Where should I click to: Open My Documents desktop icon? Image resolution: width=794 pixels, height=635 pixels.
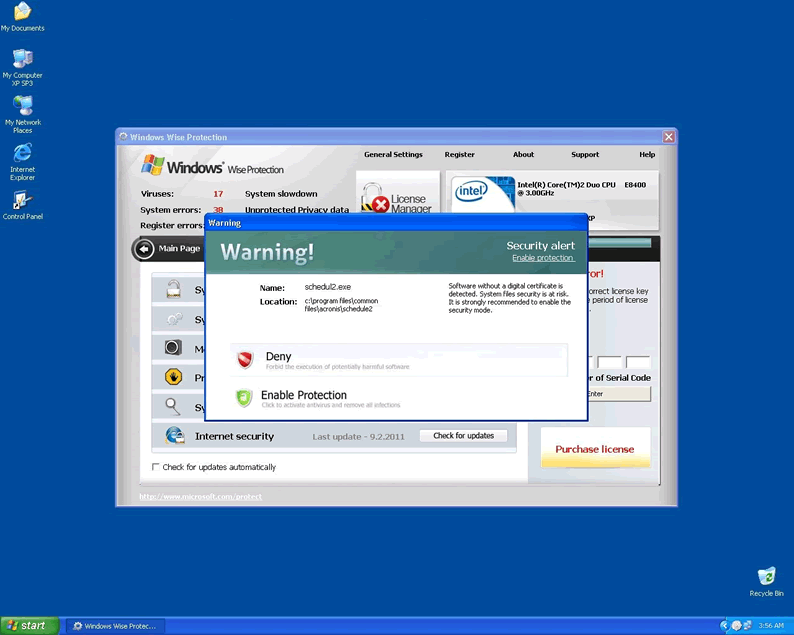pyautogui.click(x=22, y=12)
